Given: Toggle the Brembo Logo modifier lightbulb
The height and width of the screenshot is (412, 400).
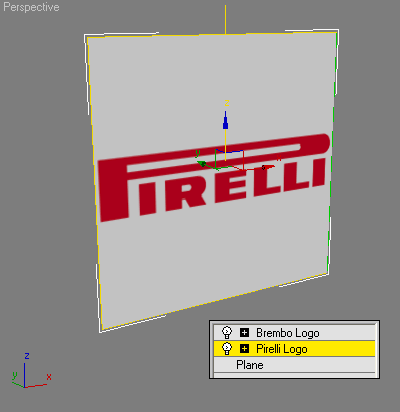Looking at the screenshot, I should (227, 332).
